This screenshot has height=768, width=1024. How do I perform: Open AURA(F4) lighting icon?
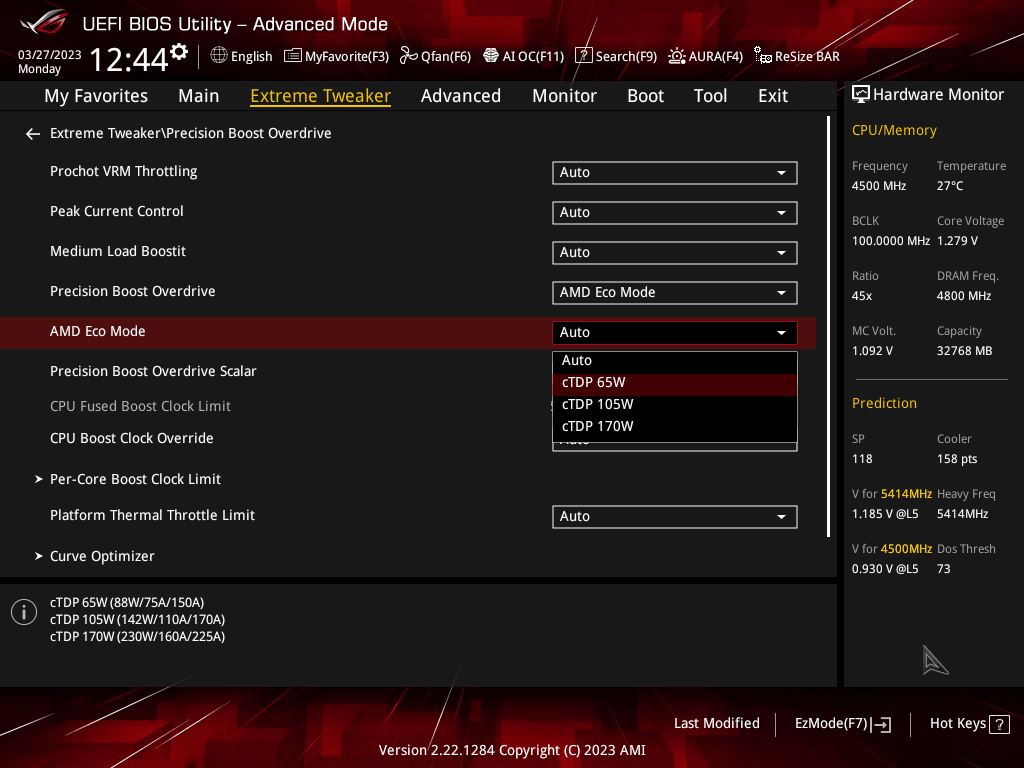677,56
